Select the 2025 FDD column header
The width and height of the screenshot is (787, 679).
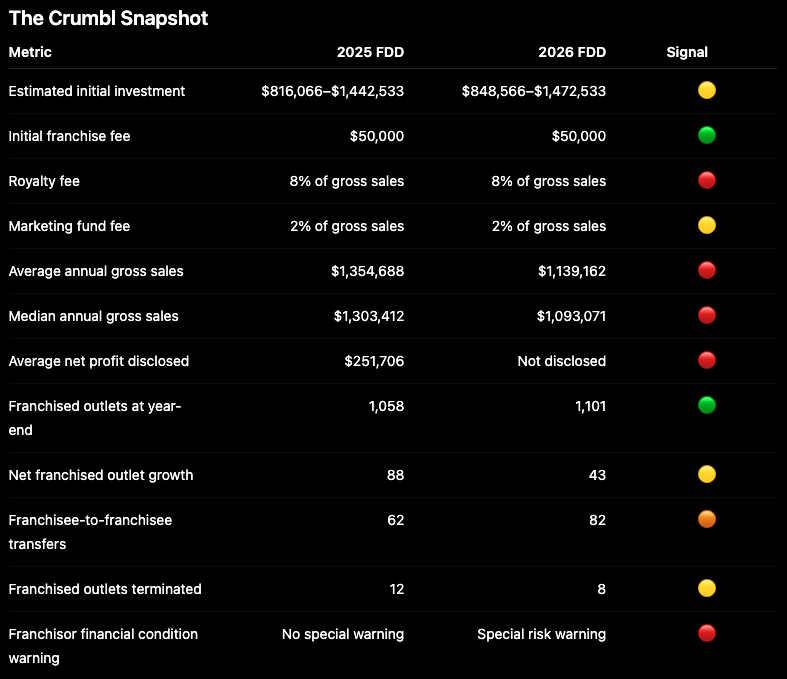pyautogui.click(x=370, y=52)
